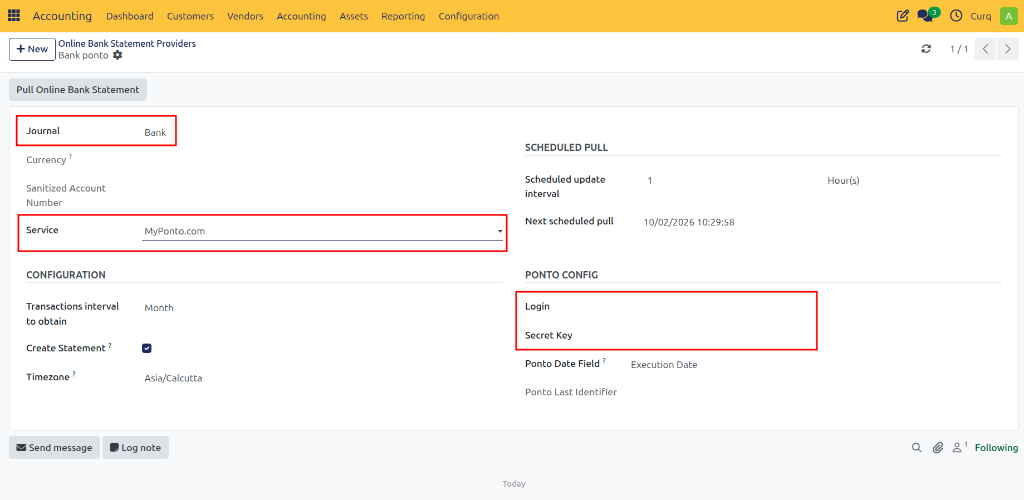This screenshot has height=500, width=1024.
Task: Click the Journal field value Bank
Action: (x=155, y=133)
